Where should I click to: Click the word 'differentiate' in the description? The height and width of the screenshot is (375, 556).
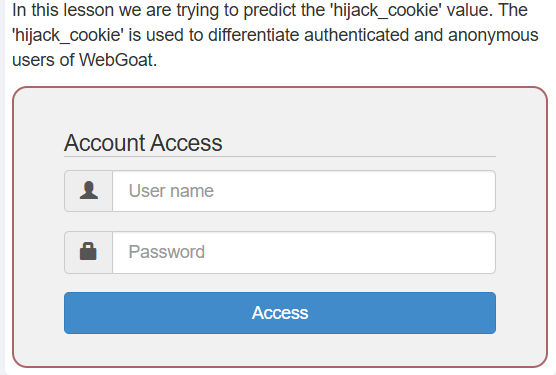254,35
